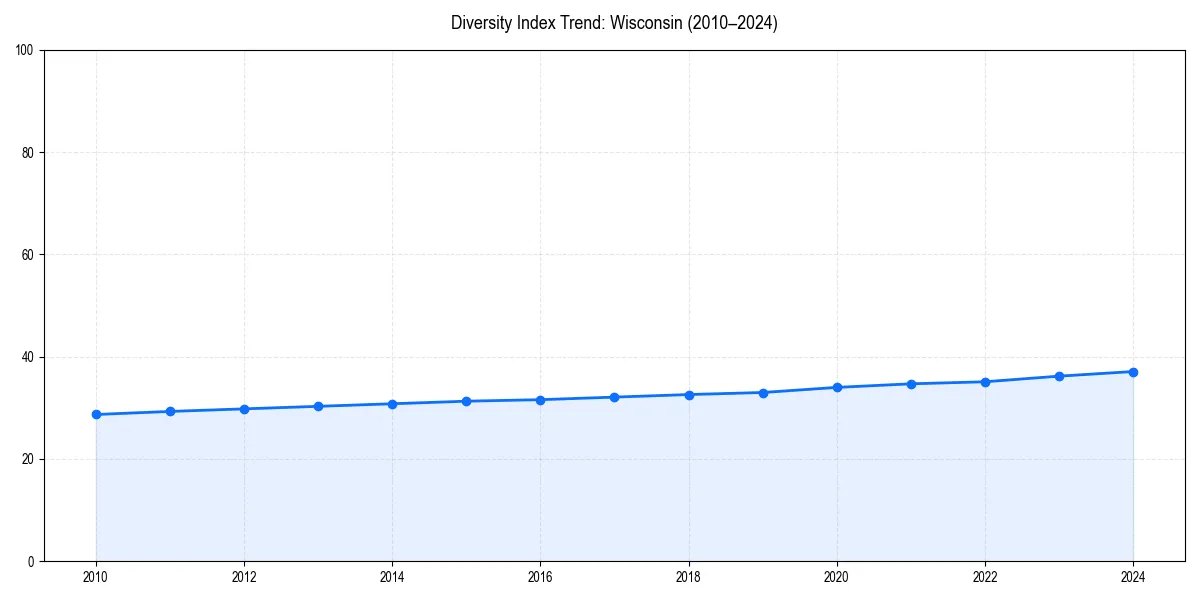Select the 2022 data point marker
This screenshot has height=600, width=1200.
[x=985, y=382]
